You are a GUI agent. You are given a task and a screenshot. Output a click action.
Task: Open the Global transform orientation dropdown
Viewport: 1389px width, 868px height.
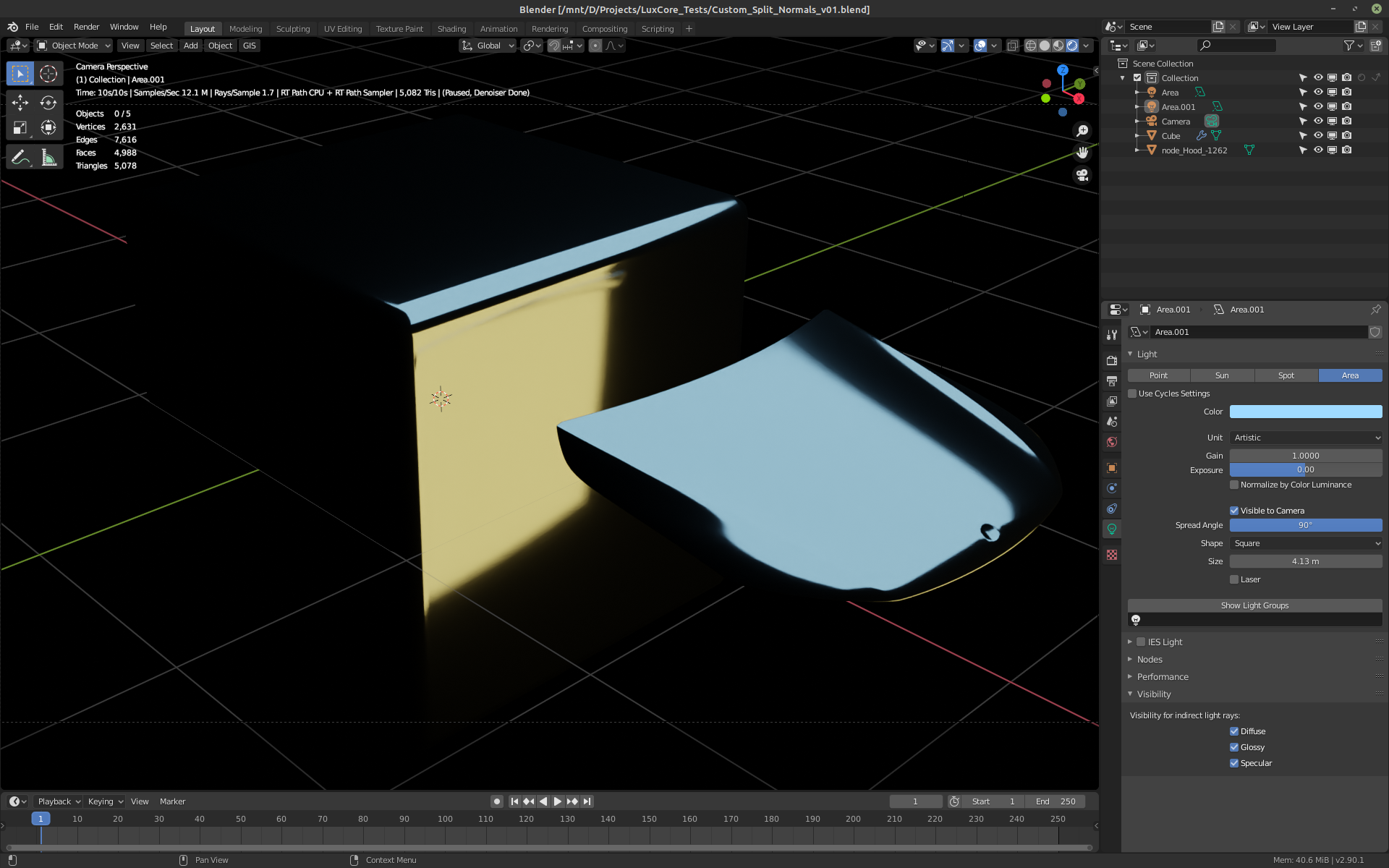(488, 46)
